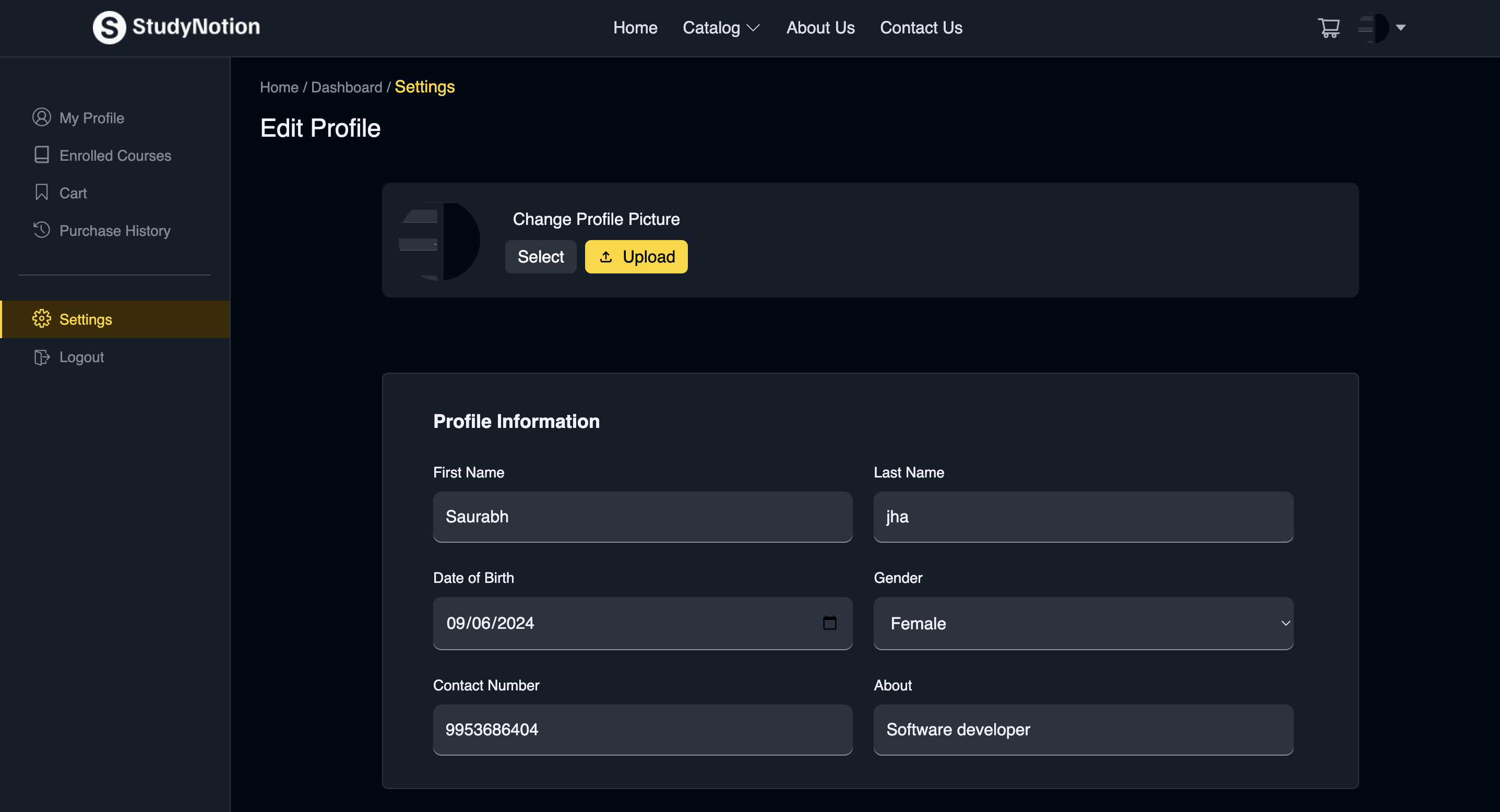Click the Settings gear icon

(x=41, y=319)
